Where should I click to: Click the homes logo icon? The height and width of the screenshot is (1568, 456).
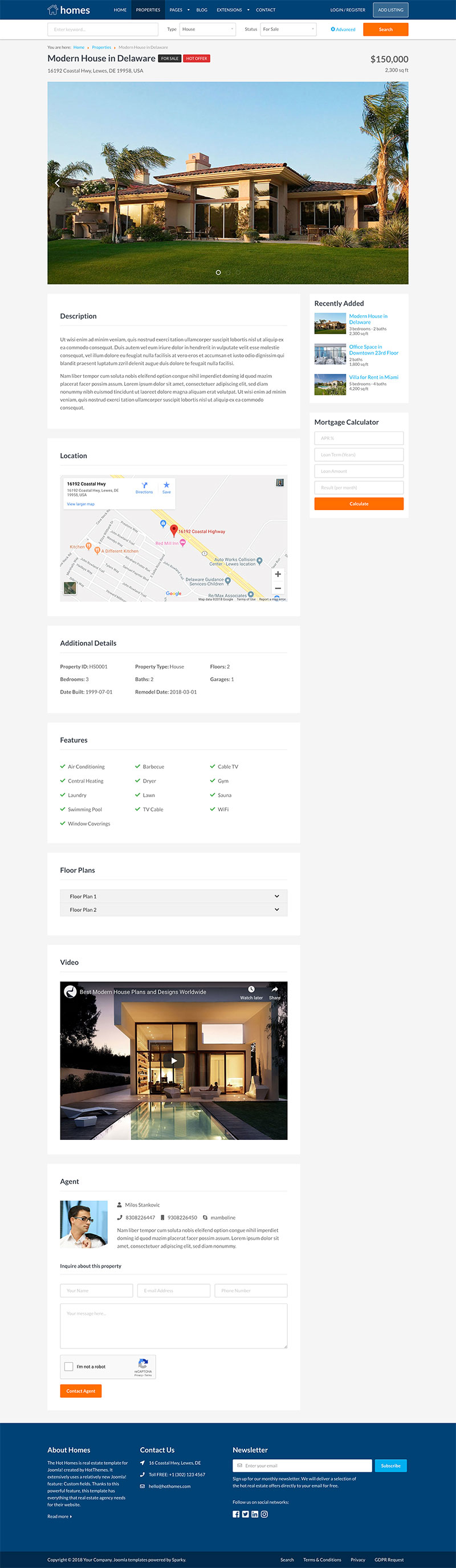pos(53,10)
